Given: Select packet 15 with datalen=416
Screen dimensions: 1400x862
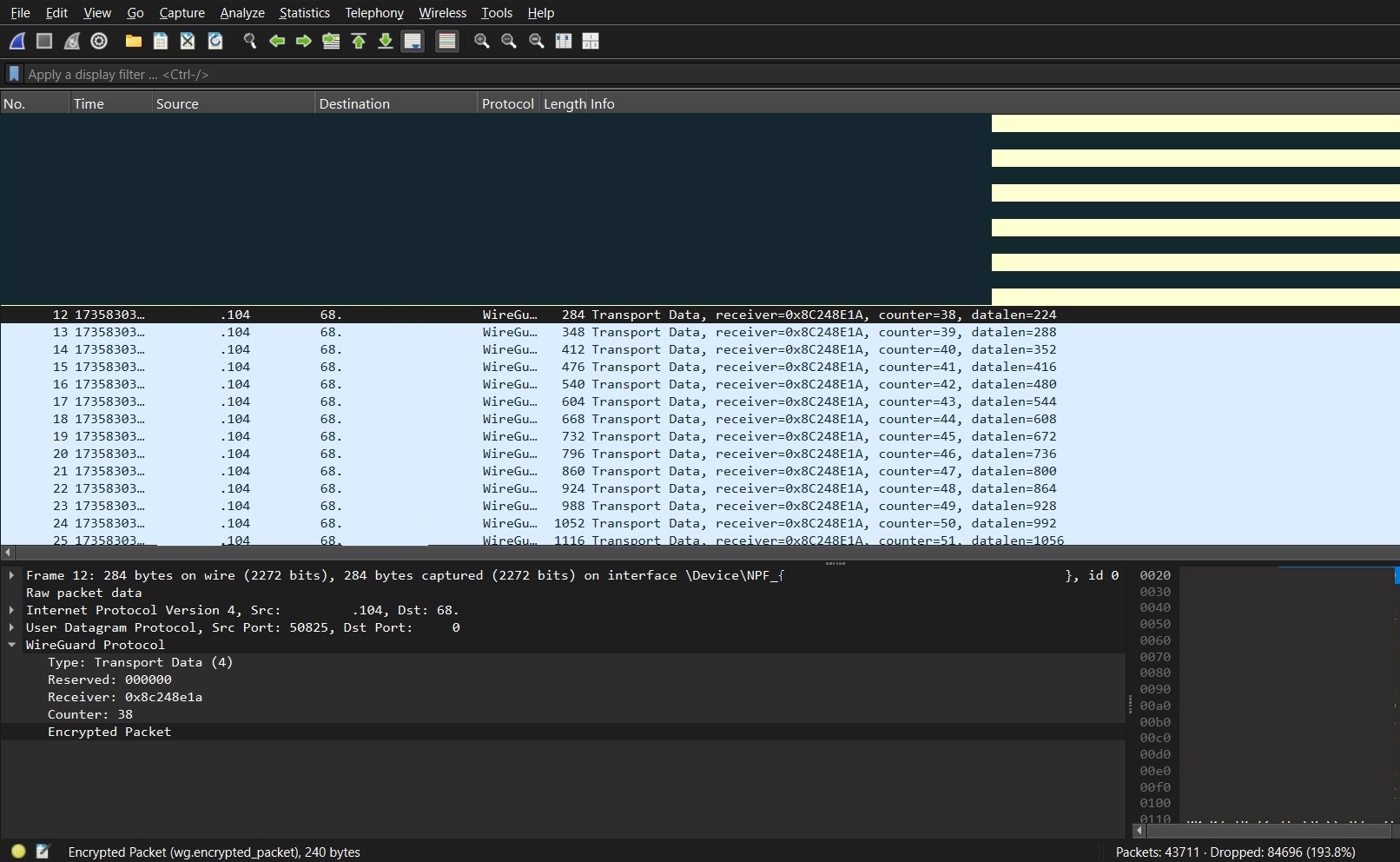Looking at the screenshot, I should [x=700, y=367].
